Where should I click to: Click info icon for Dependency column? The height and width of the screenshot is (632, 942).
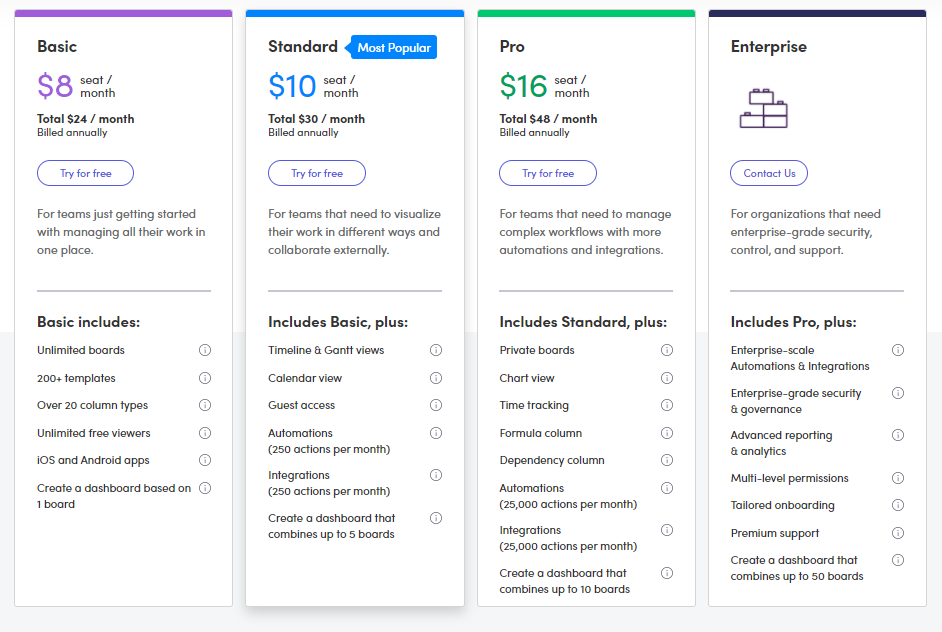(667, 460)
